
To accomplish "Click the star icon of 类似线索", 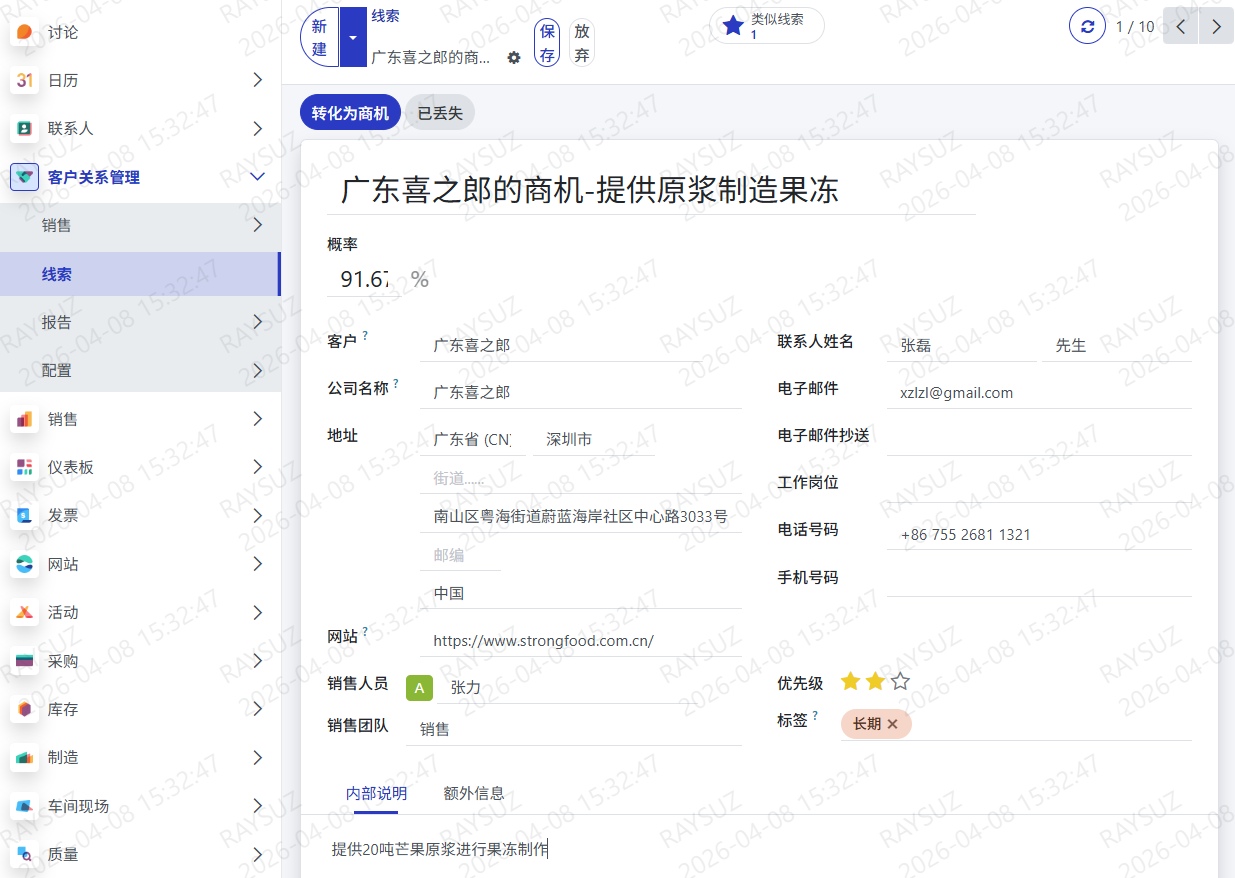I will point(733,26).
